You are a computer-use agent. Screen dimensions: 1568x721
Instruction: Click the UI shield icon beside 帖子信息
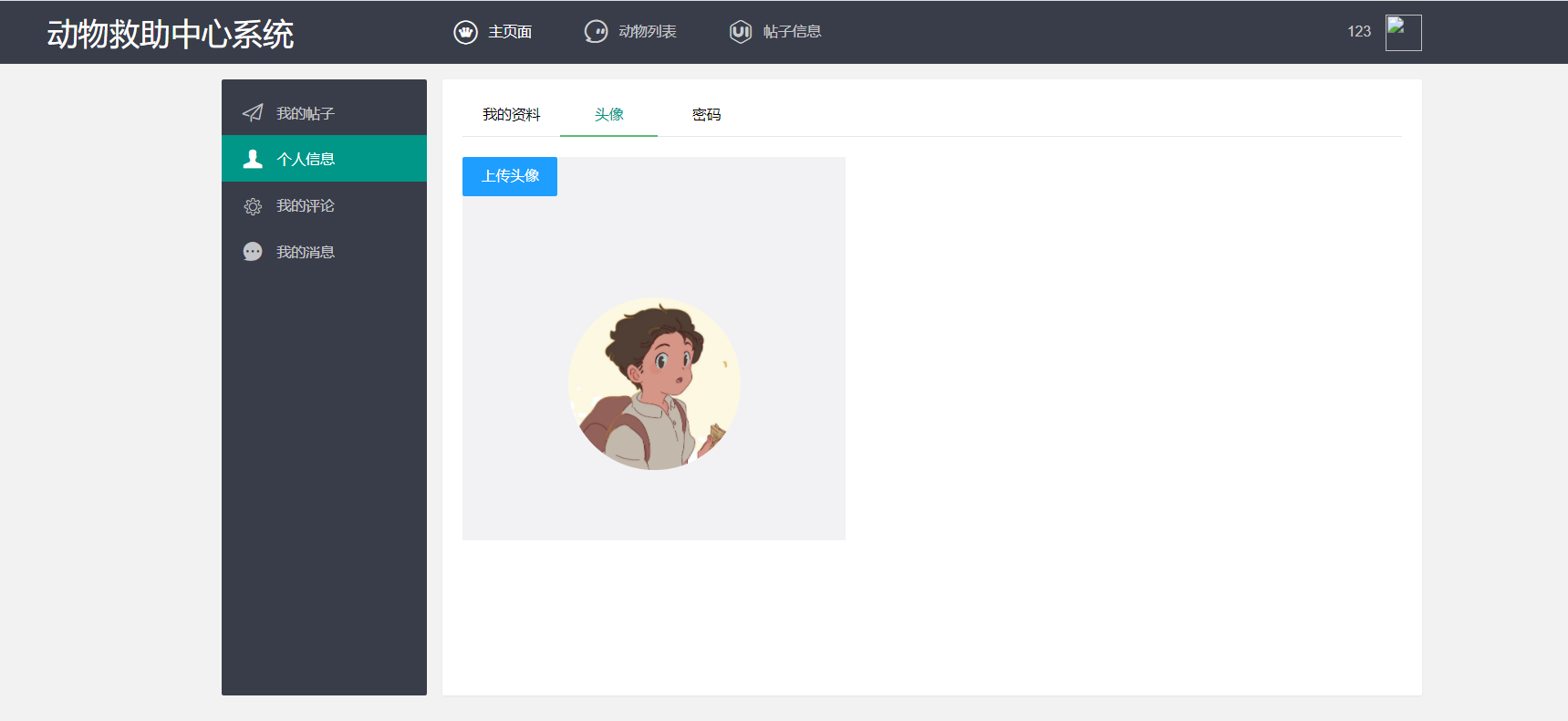741,32
